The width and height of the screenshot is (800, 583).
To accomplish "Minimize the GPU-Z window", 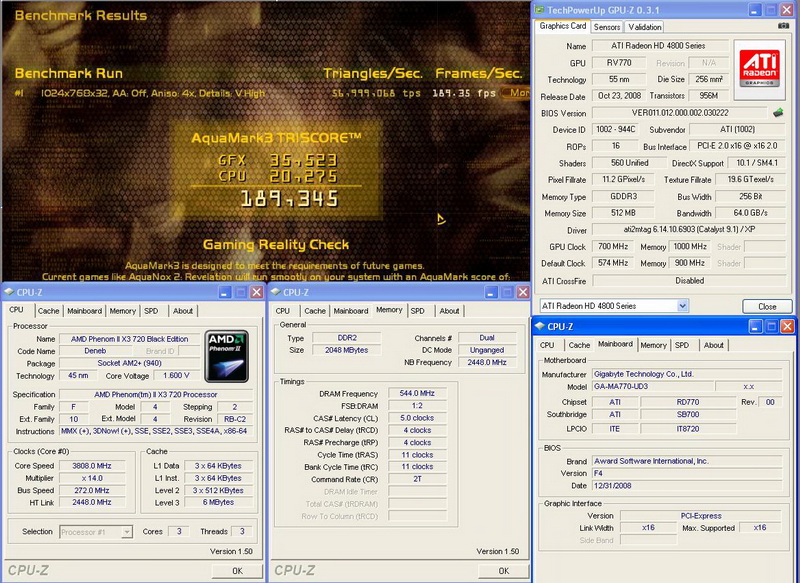I will pyautogui.click(x=755, y=10).
